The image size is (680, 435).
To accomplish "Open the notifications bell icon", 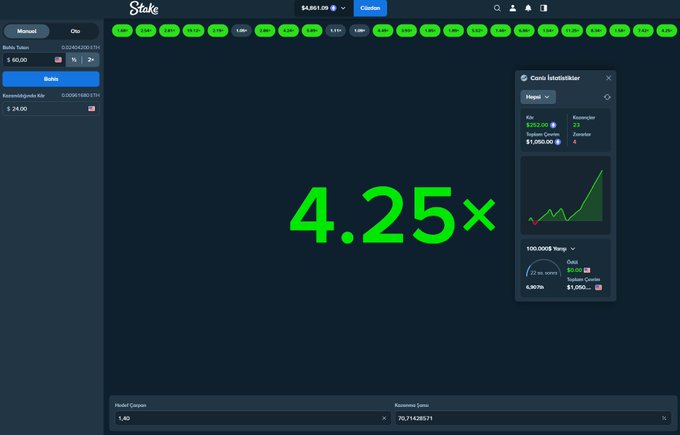I will [x=528, y=8].
